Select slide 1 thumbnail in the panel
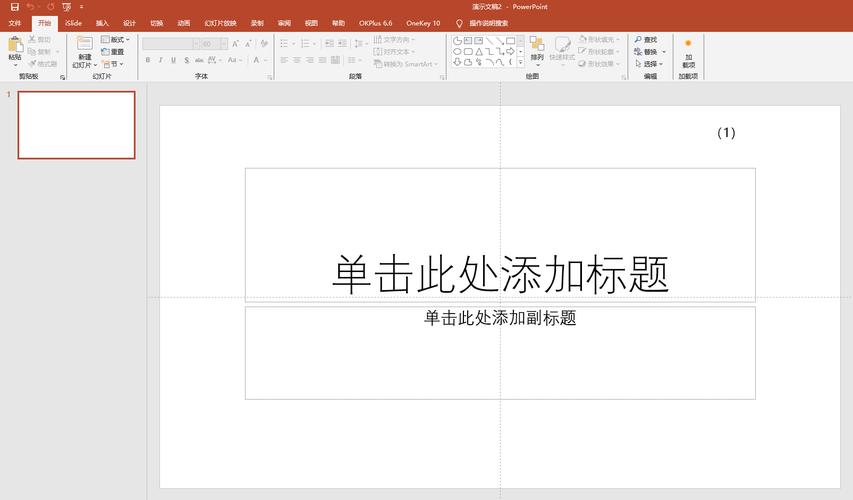The height and width of the screenshot is (500, 853). 76,125
